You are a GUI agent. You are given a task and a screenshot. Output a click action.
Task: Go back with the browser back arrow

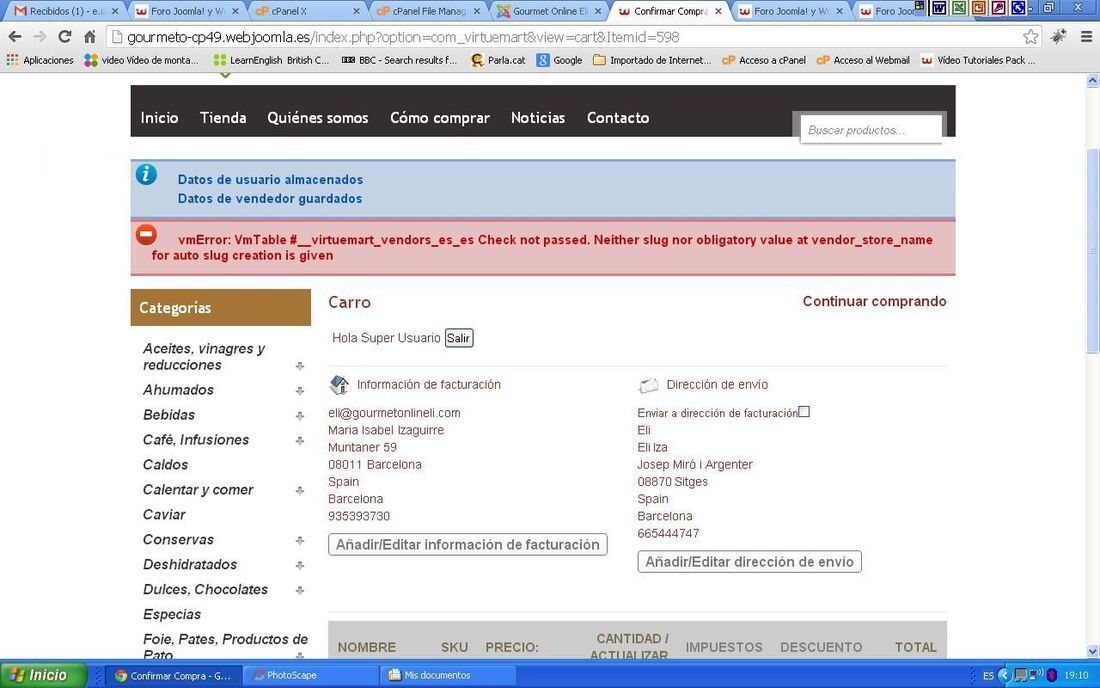(15, 36)
